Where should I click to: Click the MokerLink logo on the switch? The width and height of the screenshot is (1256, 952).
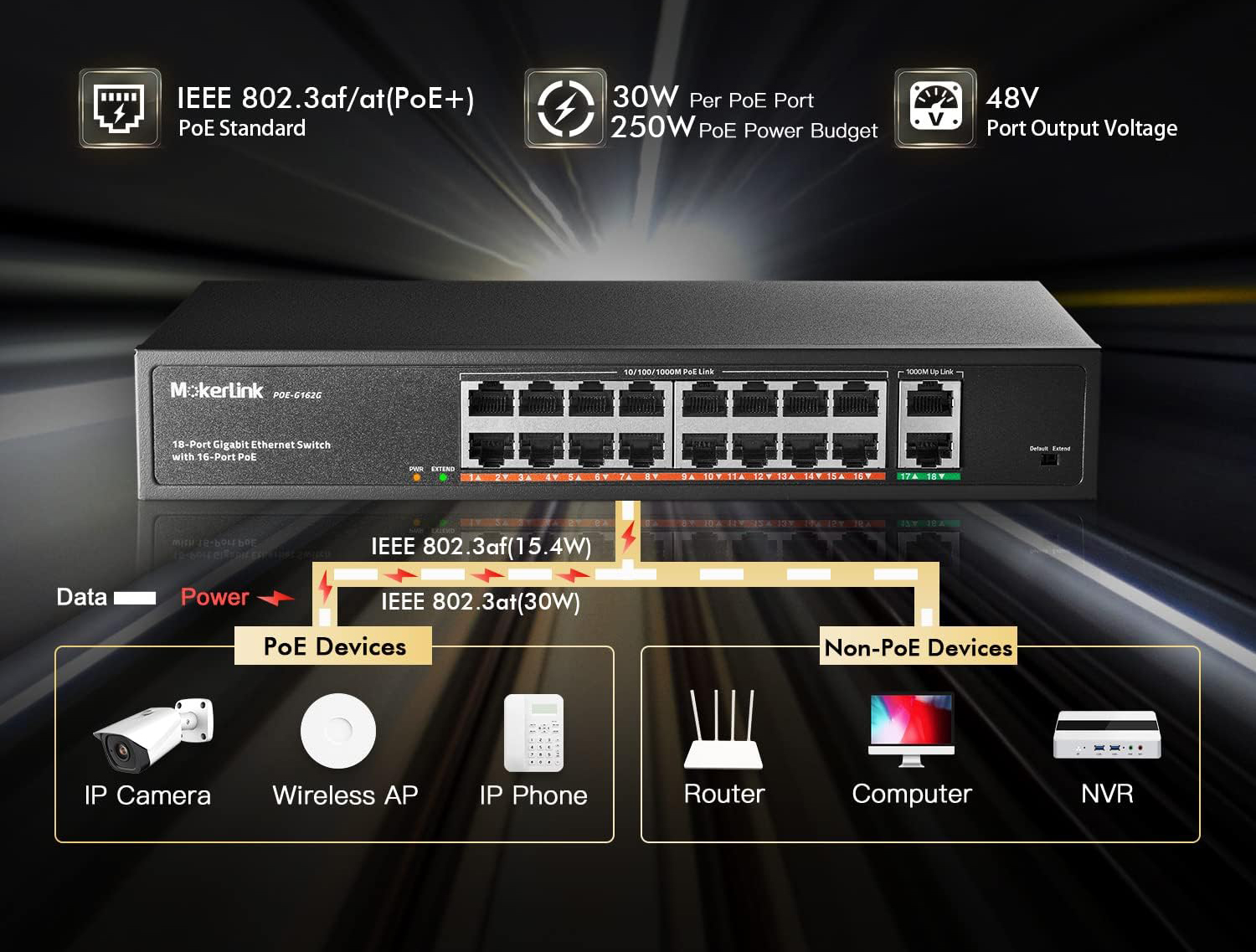click(x=217, y=391)
